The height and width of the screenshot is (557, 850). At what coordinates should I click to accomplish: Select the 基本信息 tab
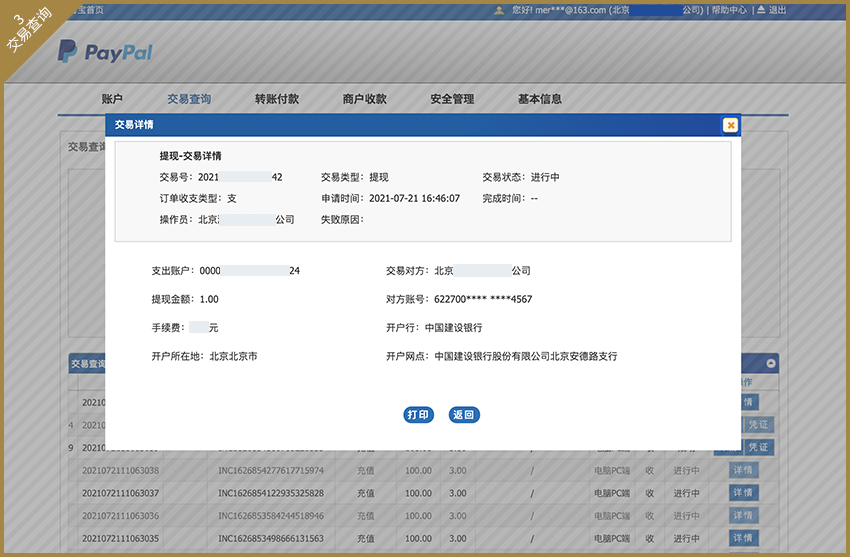click(539, 99)
